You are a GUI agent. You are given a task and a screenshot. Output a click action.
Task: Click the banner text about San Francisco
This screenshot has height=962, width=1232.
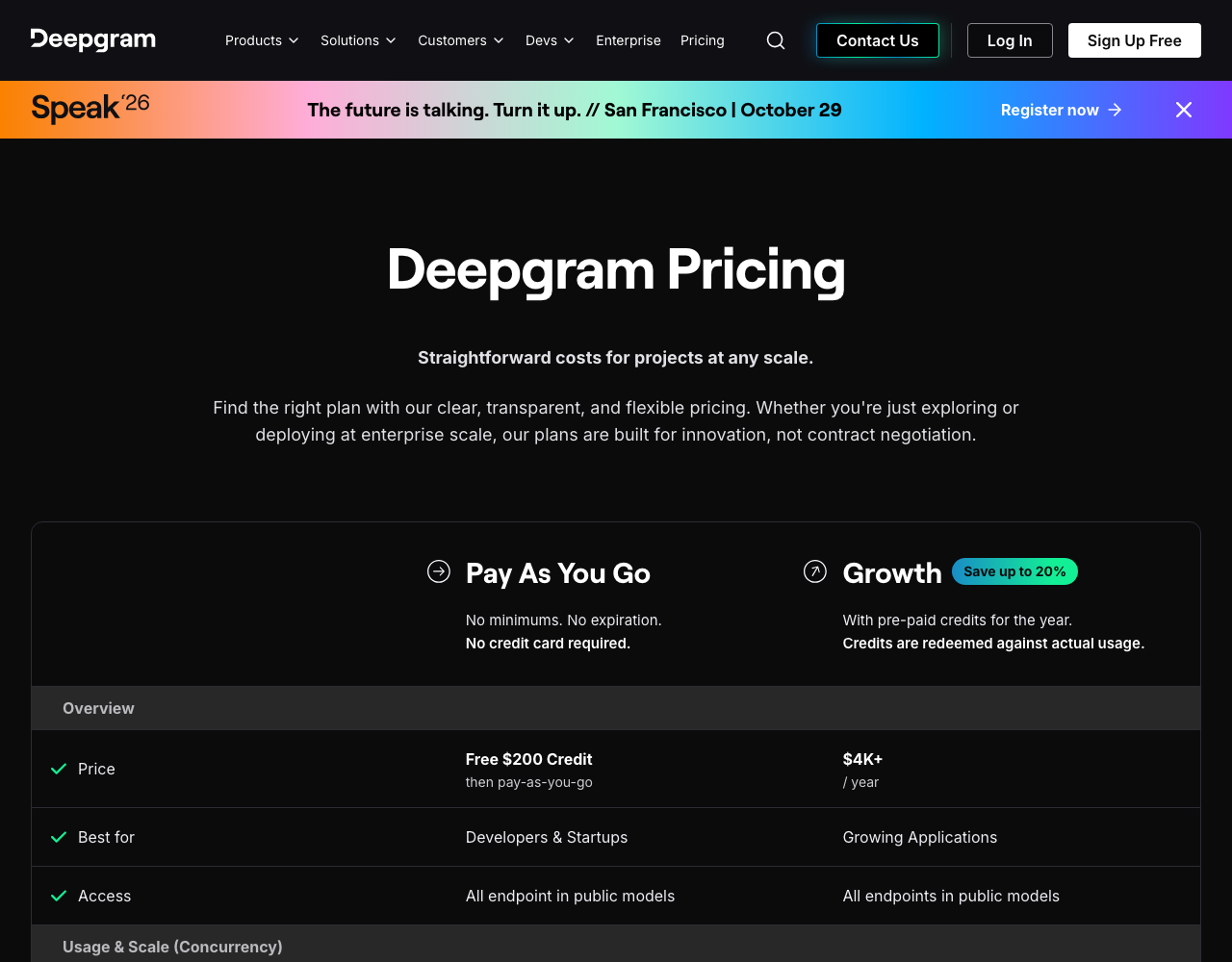point(575,110)
